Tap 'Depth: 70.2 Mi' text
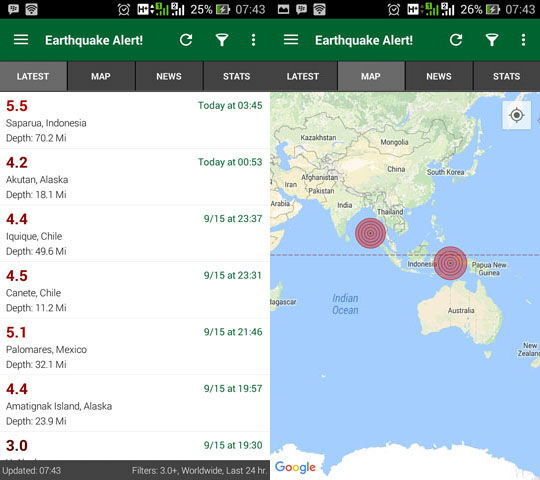Viewport: 540px width, 480px height. pyautogui.click(x=36, y=138)
